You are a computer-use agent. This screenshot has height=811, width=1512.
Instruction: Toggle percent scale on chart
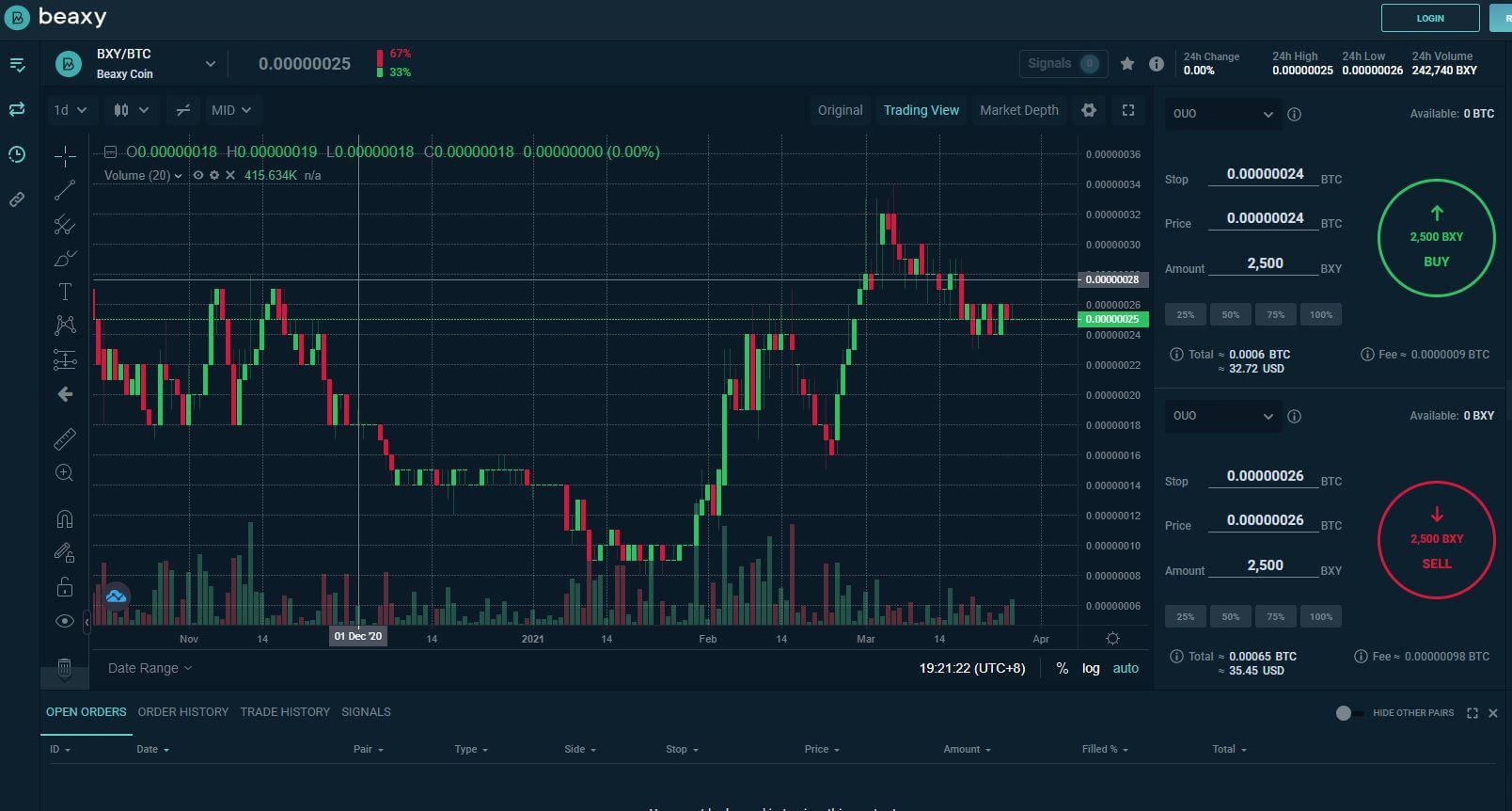pyautogui.click(x=1062, y=668)
